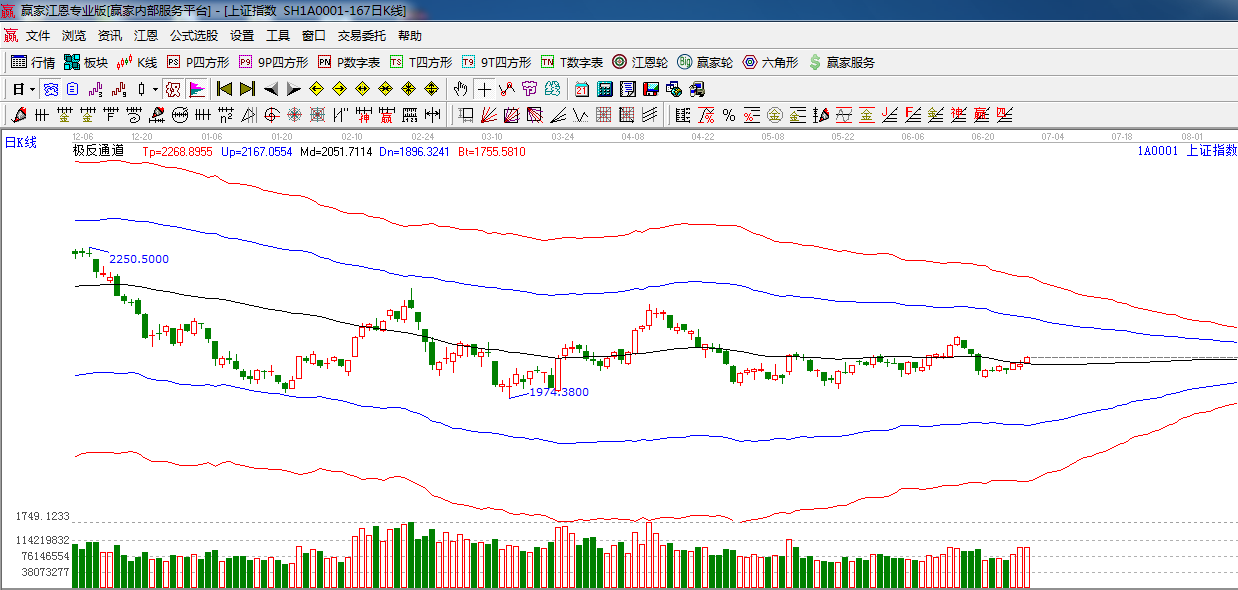The image size is (1238, 590).
Task: Select the hand pan tool
Action: (x=460, y=89)
